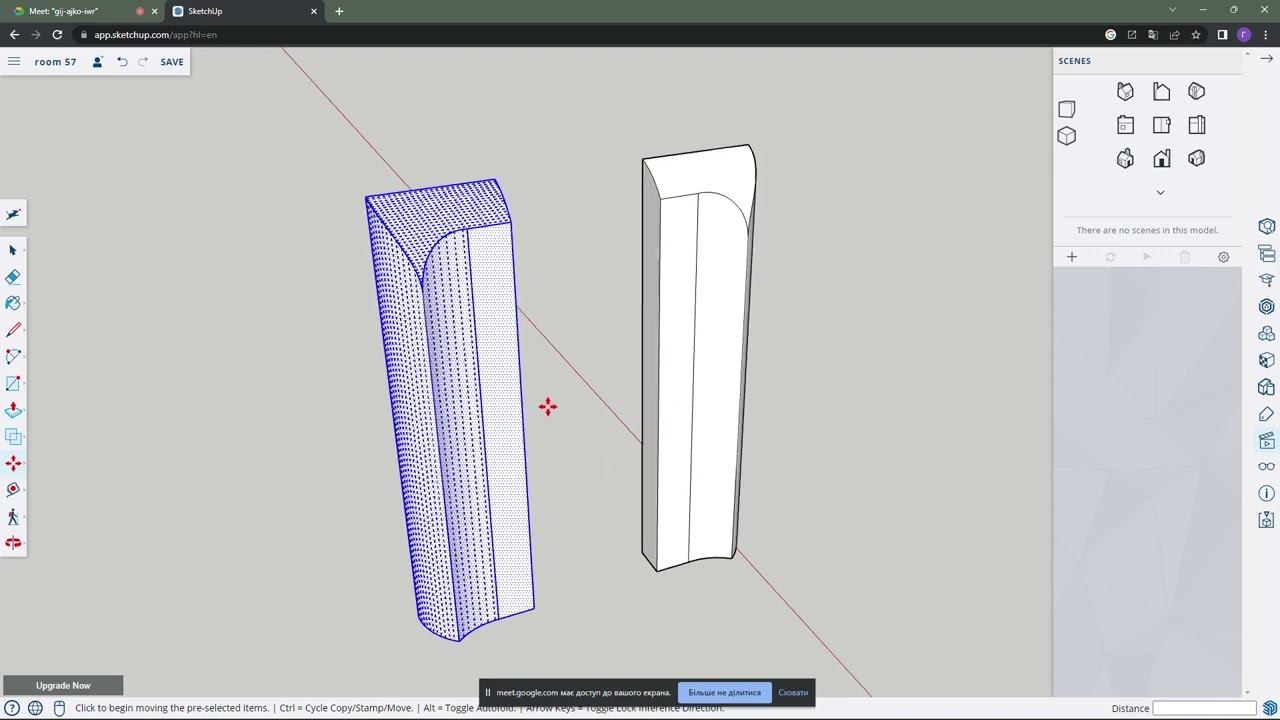Screen dimensions: 1280x720
Task: Open the search running-figure tool
Action: tap(13, 214)
